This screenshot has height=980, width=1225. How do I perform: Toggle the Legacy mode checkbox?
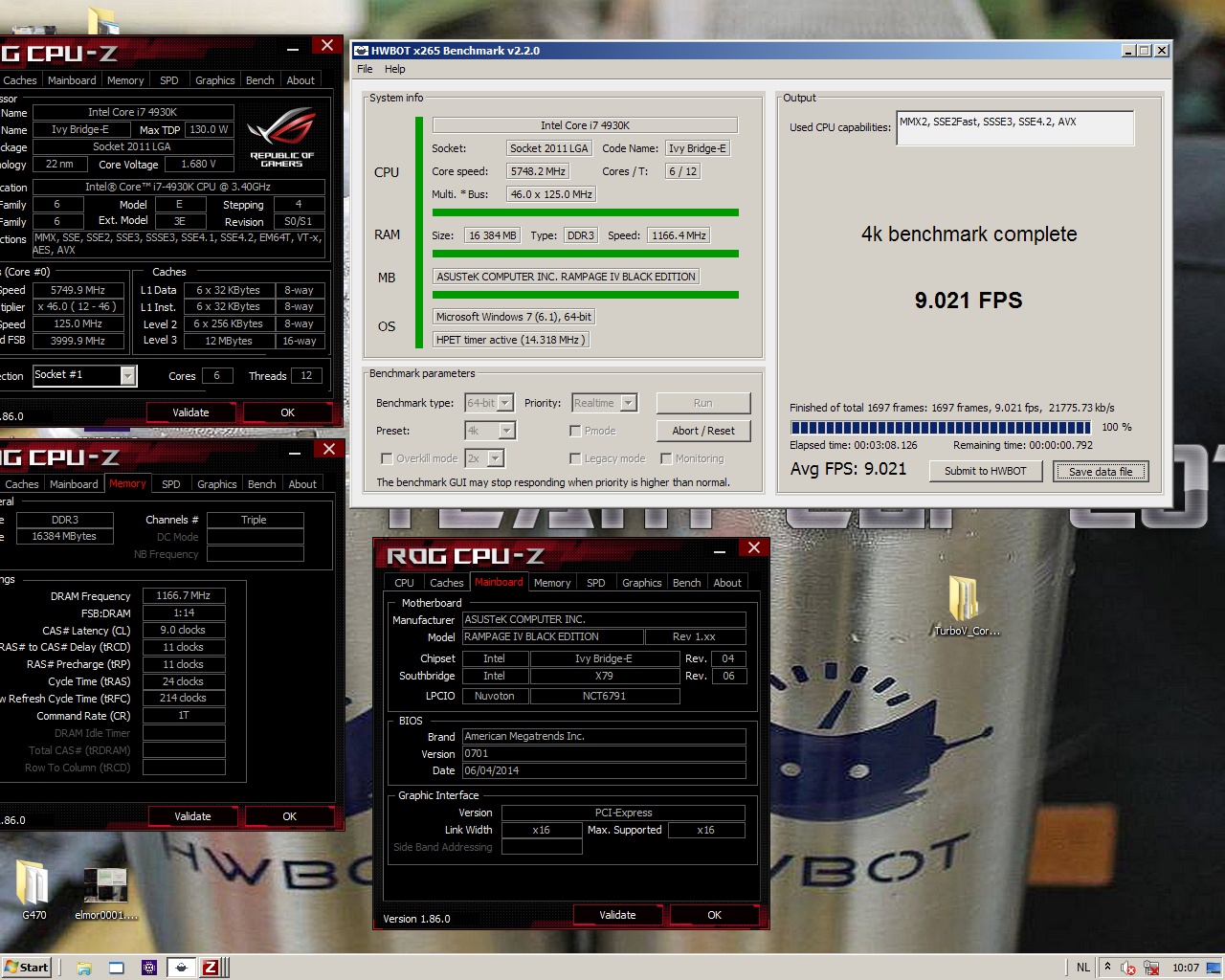coord(575,458)
